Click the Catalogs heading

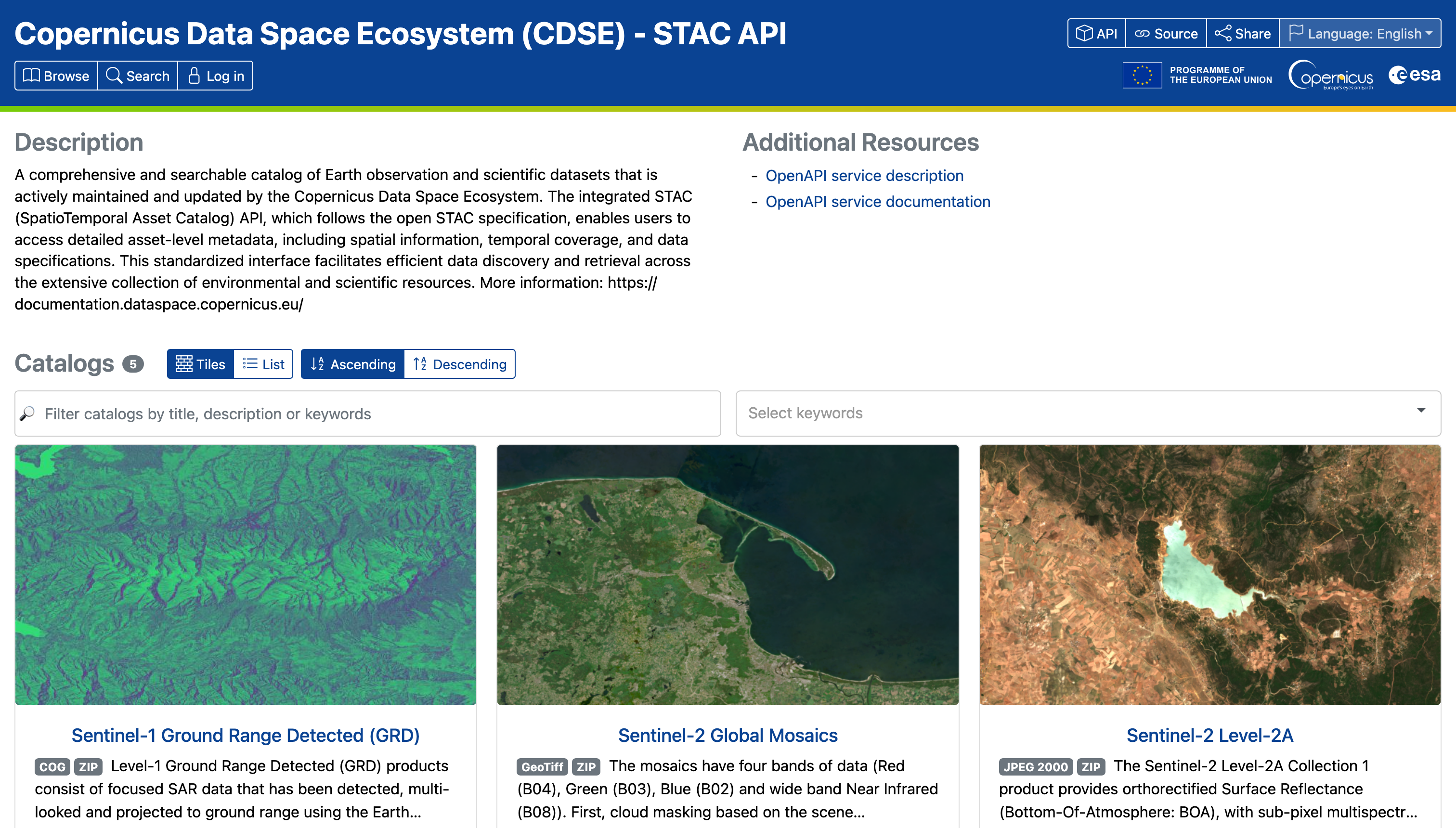coord(64,363)
